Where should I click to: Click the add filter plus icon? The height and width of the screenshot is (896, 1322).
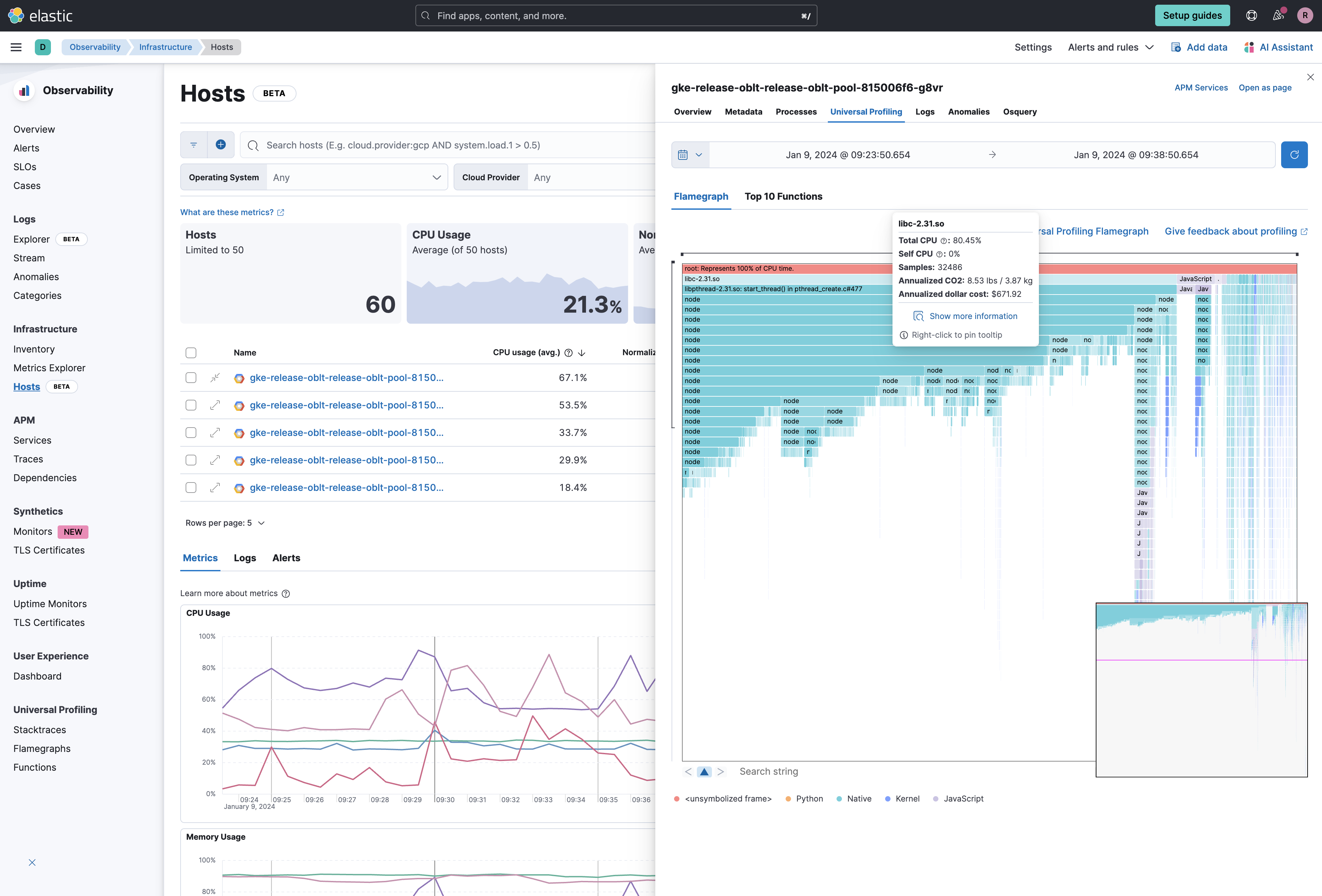coord(221,144)
